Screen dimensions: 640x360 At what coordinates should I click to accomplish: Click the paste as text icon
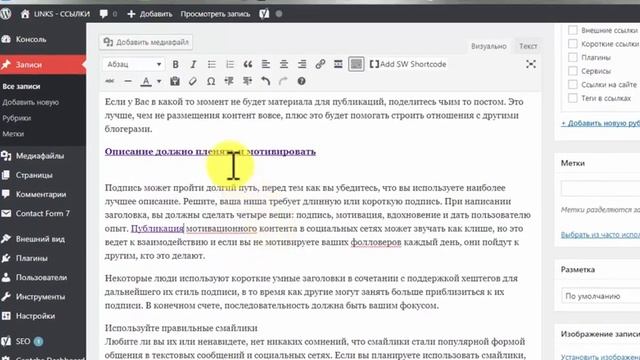pyautogui.click(x=175, y=81)
